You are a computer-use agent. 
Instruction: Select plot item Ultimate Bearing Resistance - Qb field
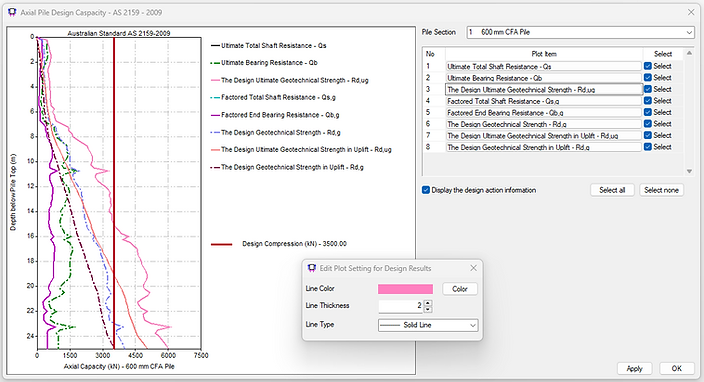(544, 78)
